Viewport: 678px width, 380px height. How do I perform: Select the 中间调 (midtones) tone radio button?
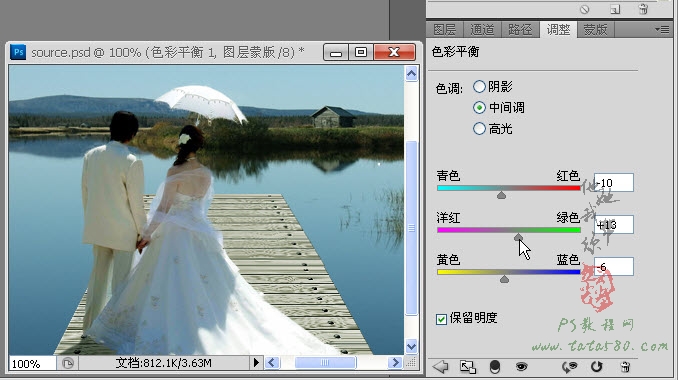(479, 107)
